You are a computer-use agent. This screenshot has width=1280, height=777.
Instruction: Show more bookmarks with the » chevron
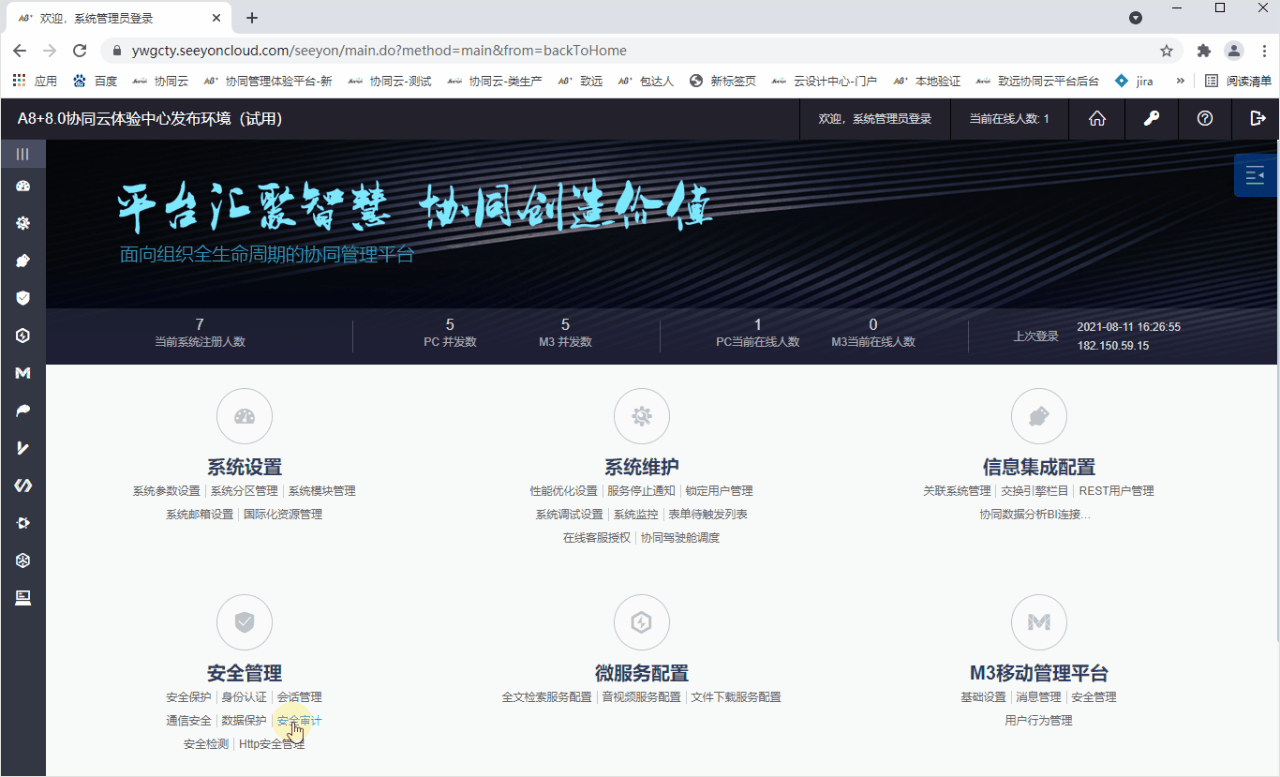point(1181,81)
